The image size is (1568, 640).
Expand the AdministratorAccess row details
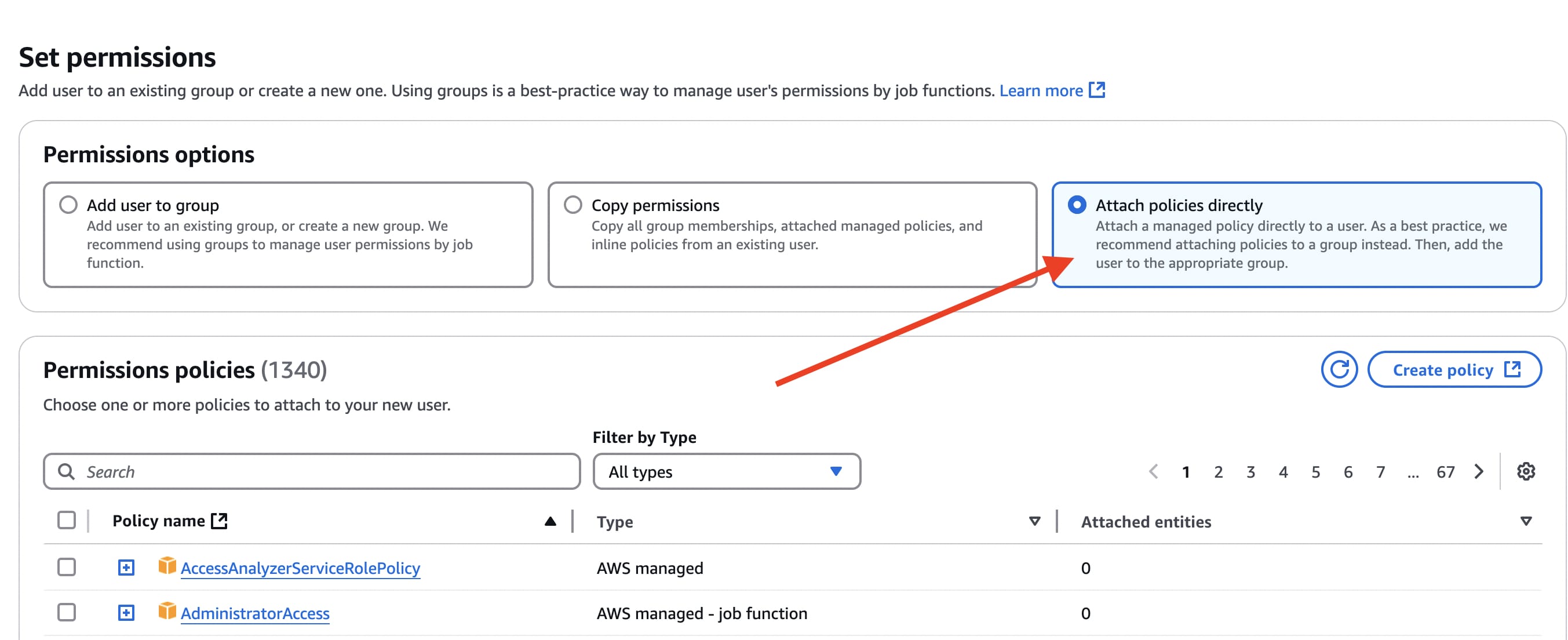click(126, 613)
